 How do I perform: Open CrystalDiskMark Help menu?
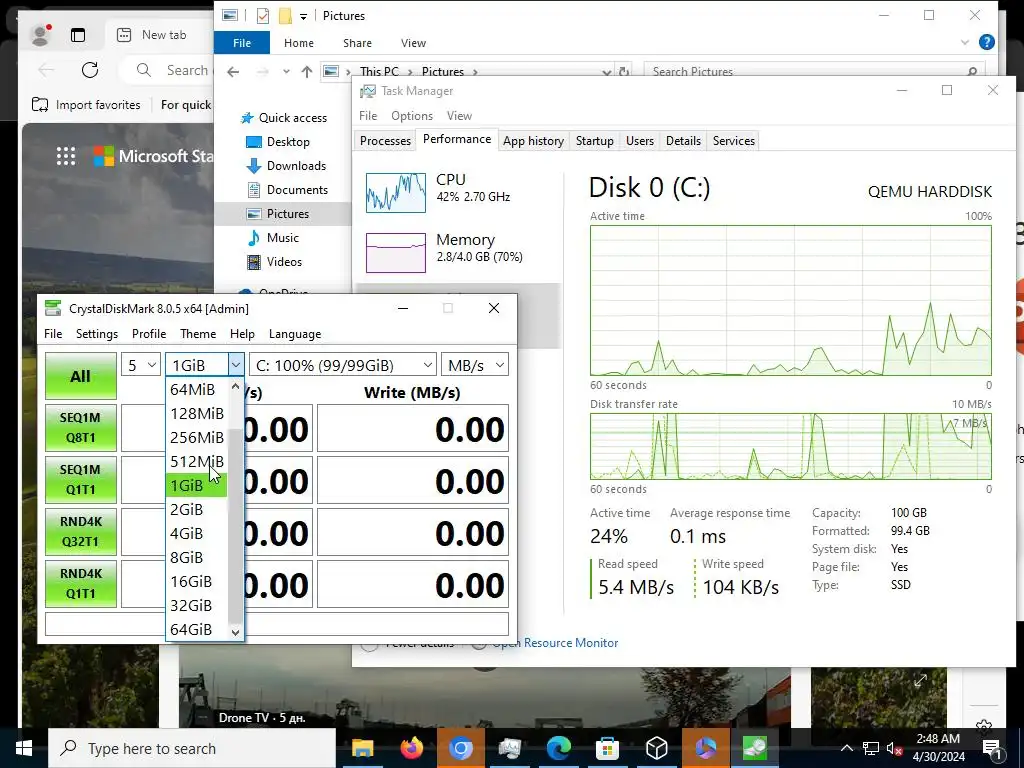click(242, 334)
